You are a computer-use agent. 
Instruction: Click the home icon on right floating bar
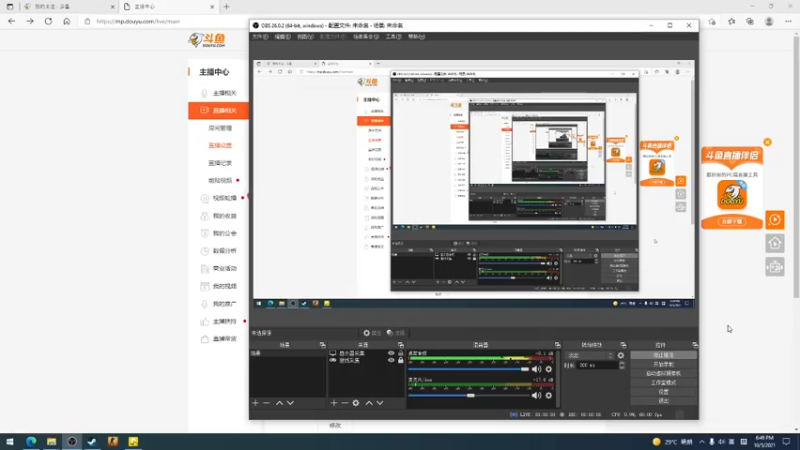pyautogui.click(x=774, y=243)
